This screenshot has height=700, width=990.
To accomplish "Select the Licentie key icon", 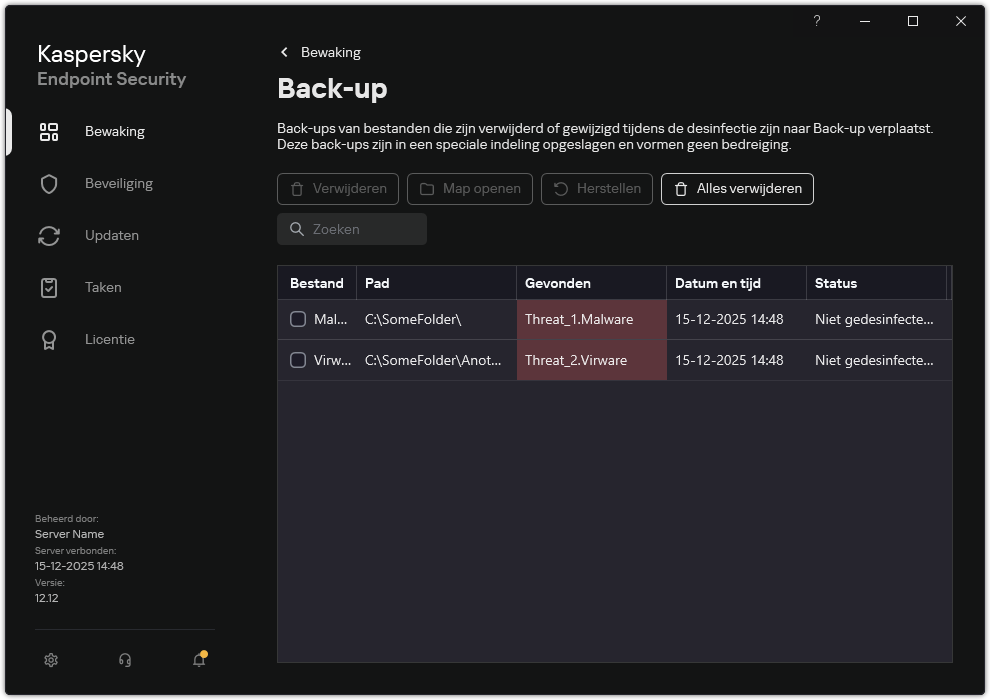I will 49,339.
